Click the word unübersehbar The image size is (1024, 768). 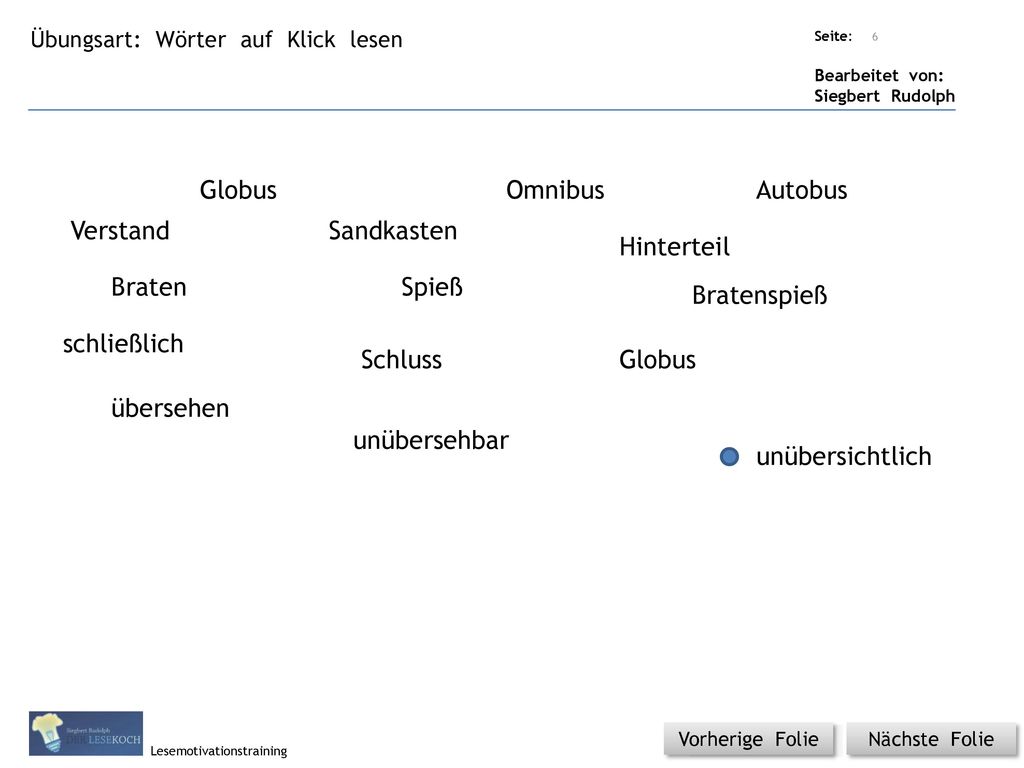pyautogui.click(x=430, y=440)
